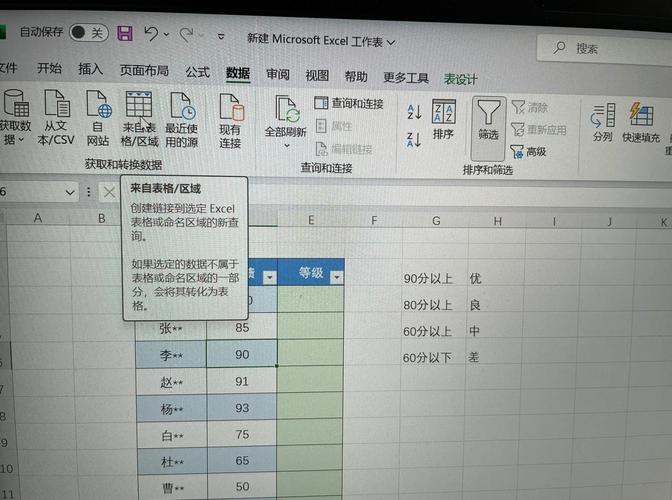Open the 审阅 ribbon tab

[x=278, y=75]
